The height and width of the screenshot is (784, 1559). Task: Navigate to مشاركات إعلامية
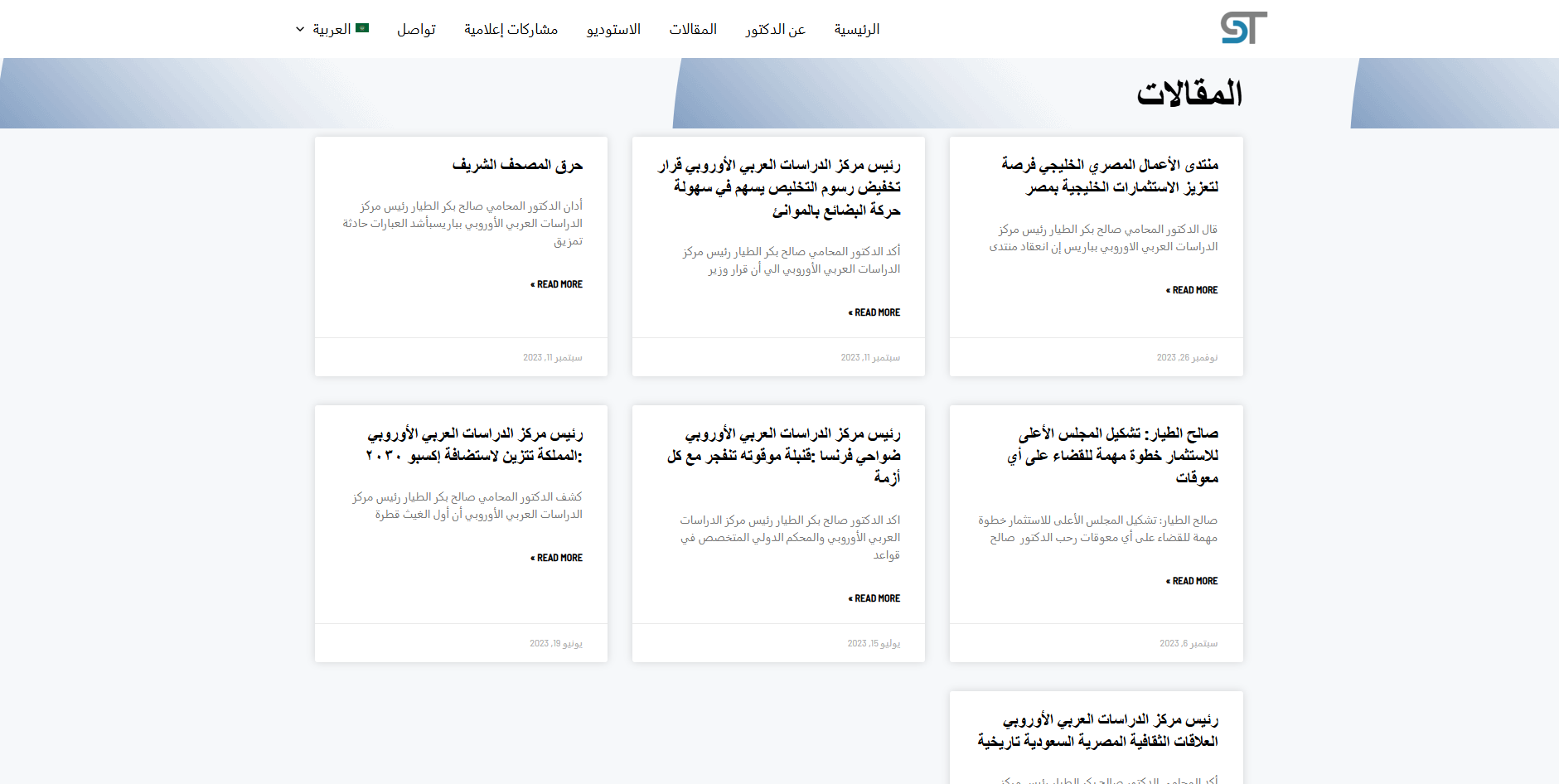tap(511, 30)
